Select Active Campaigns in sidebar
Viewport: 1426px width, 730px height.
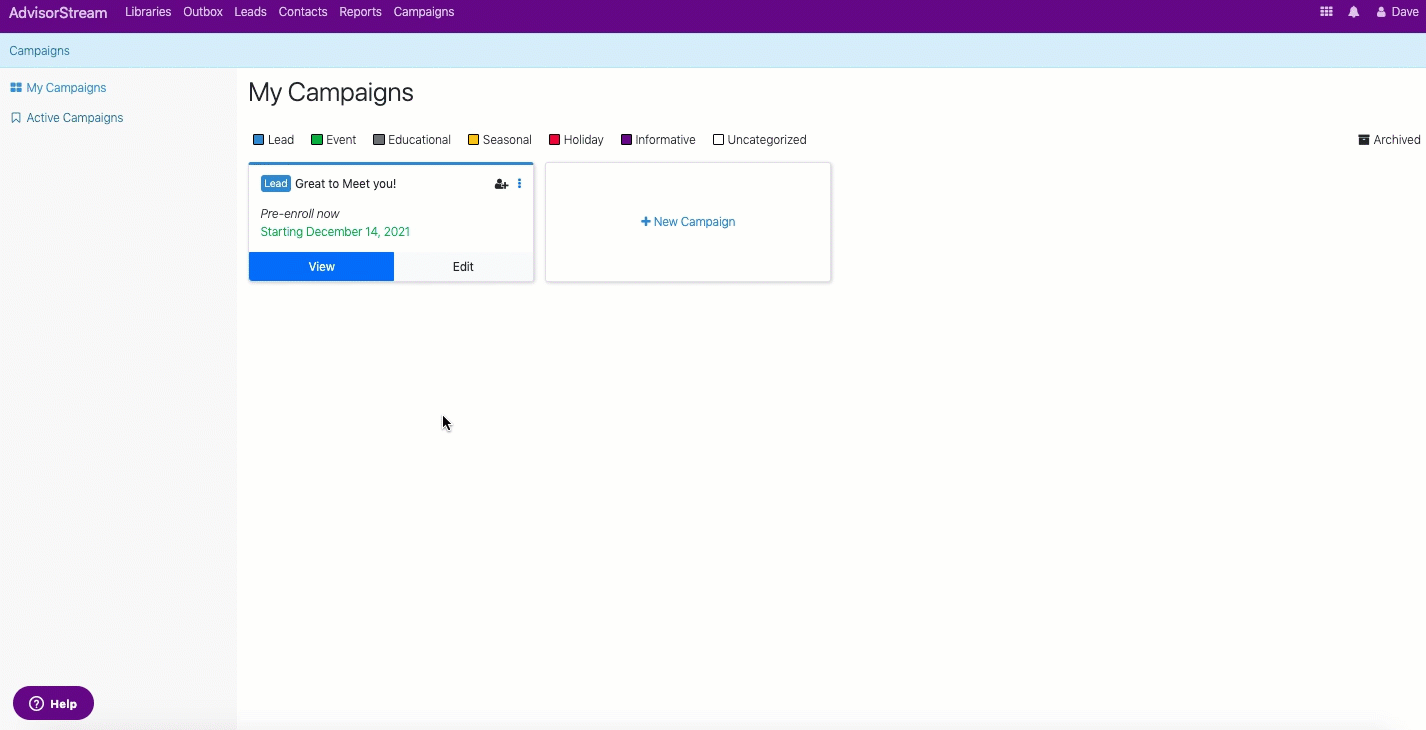tap(67, 118)
